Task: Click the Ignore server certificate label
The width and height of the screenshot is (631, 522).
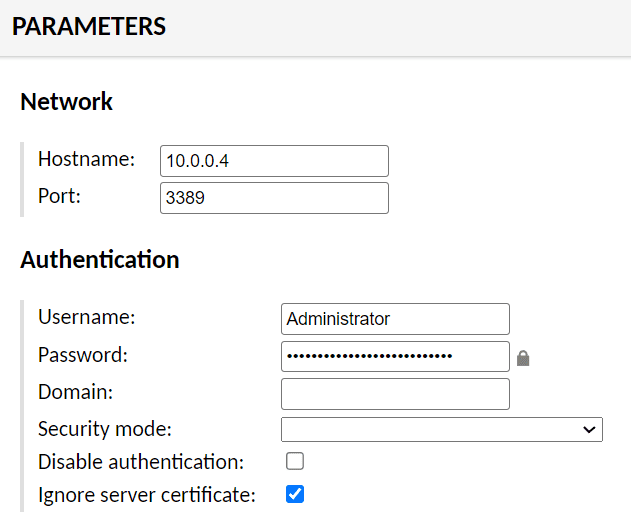Action: point(147,494)
